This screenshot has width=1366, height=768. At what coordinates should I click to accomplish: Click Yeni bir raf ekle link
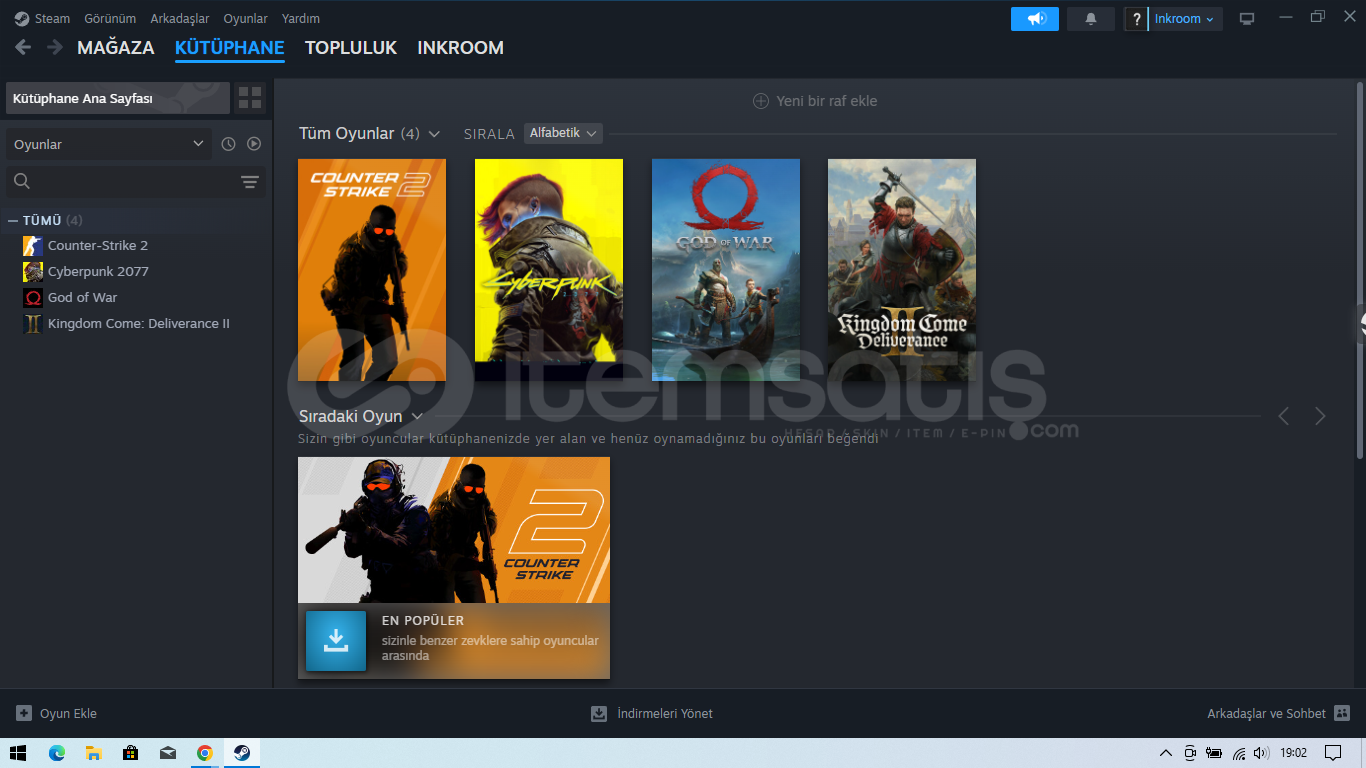827,101
